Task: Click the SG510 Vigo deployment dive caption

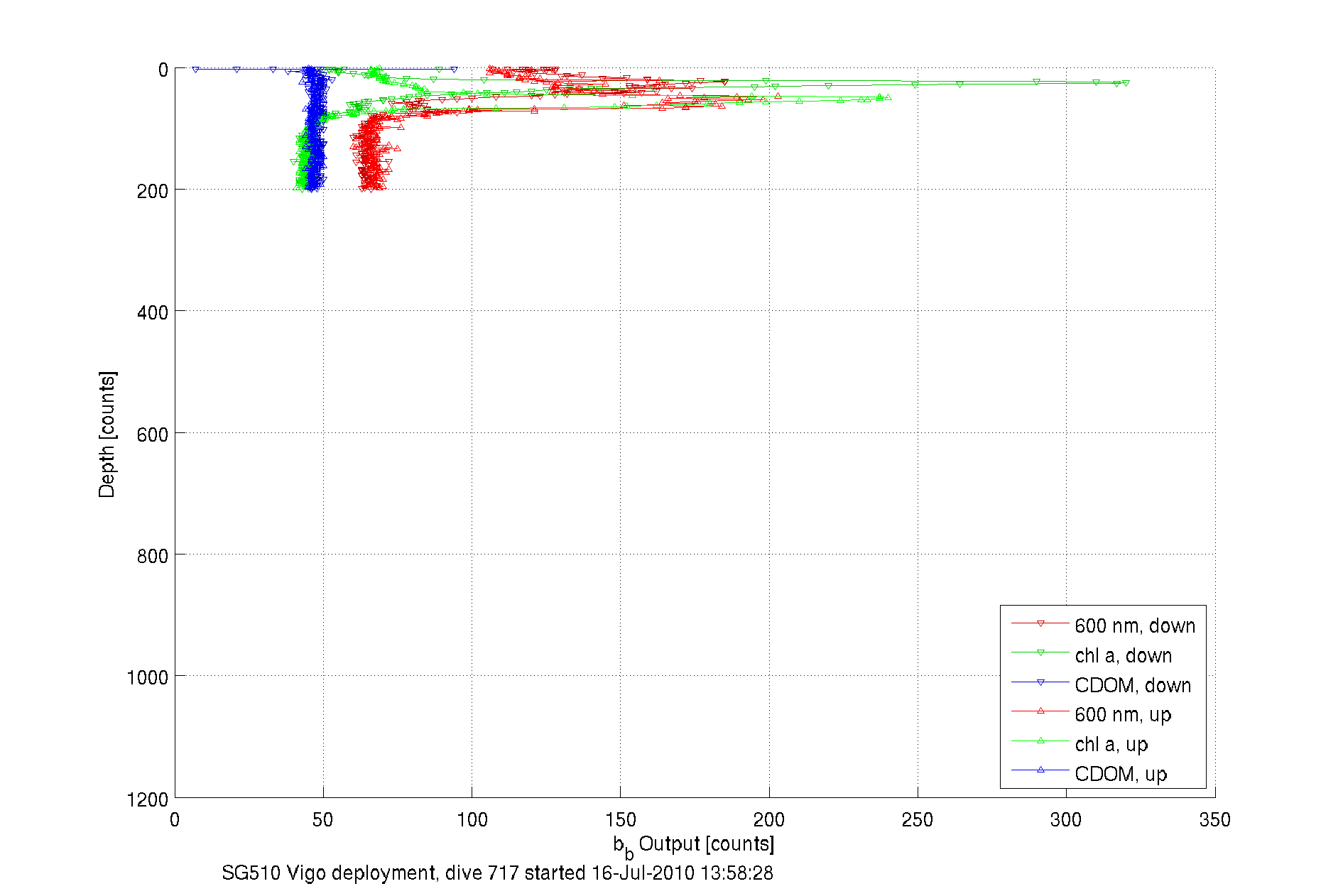Action: (497, 873)
